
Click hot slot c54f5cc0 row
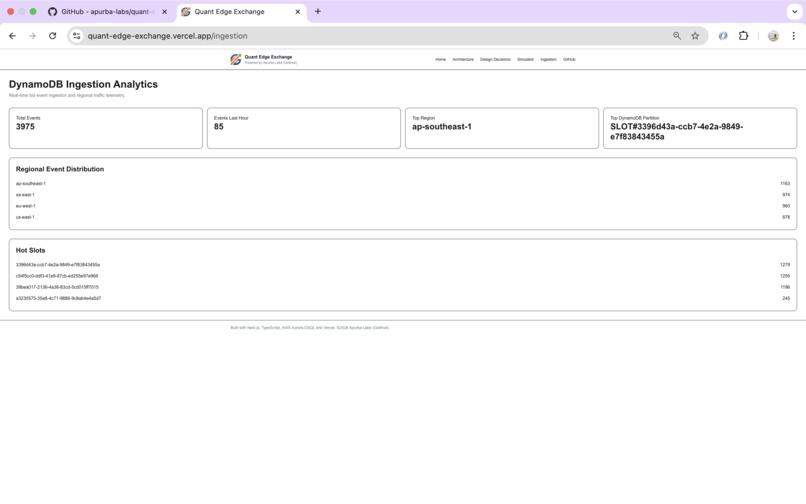pos(402,276)
